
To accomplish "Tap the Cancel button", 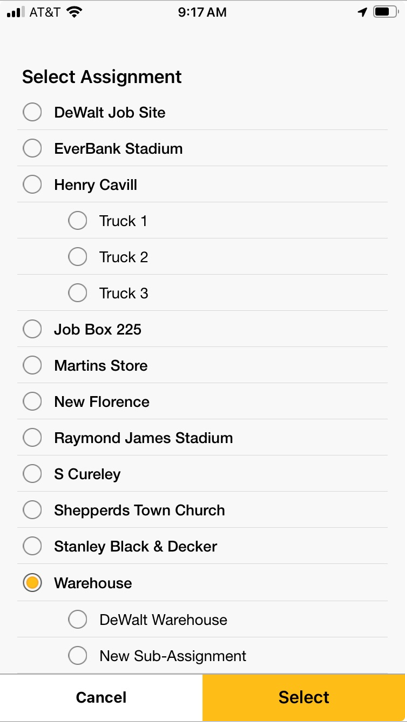I will coord(101,698).
